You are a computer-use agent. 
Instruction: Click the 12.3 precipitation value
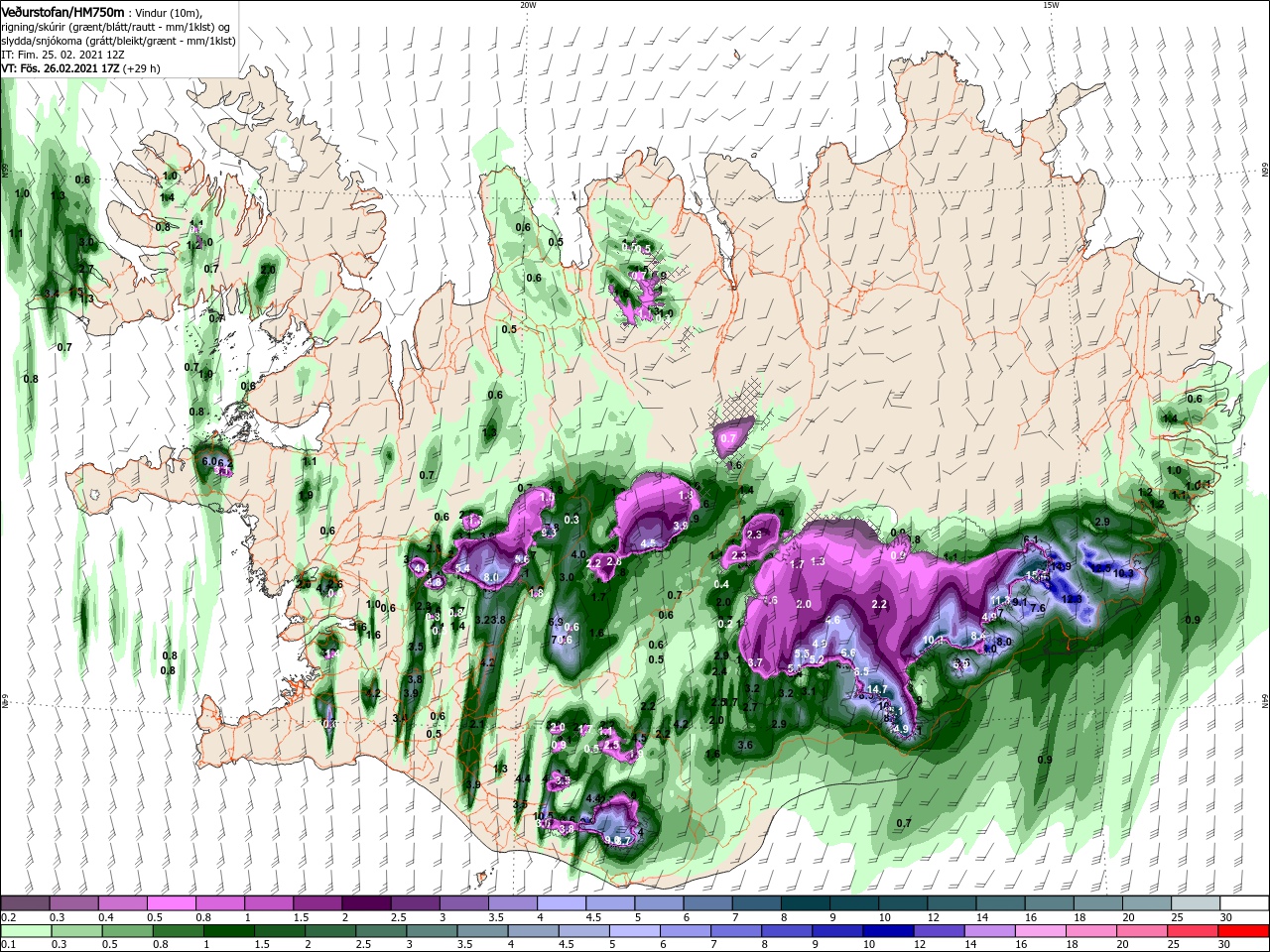pos(1072,599)
